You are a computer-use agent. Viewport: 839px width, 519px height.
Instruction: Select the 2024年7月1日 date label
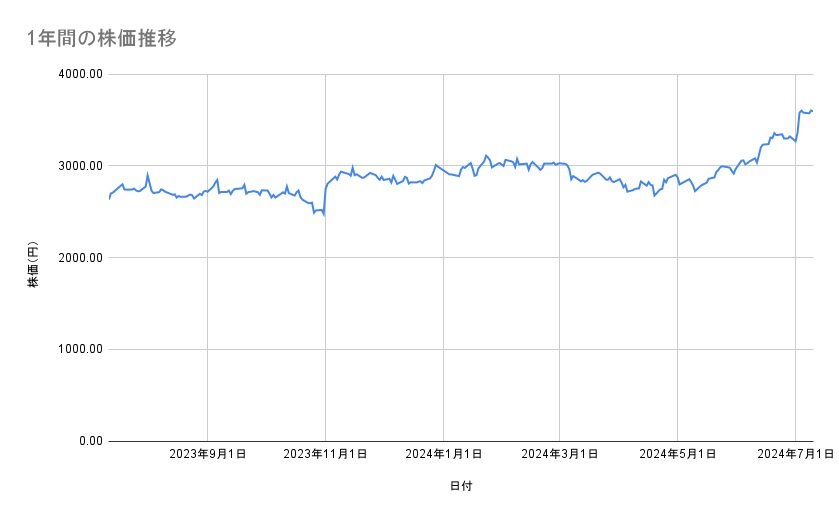coord(795,454)
